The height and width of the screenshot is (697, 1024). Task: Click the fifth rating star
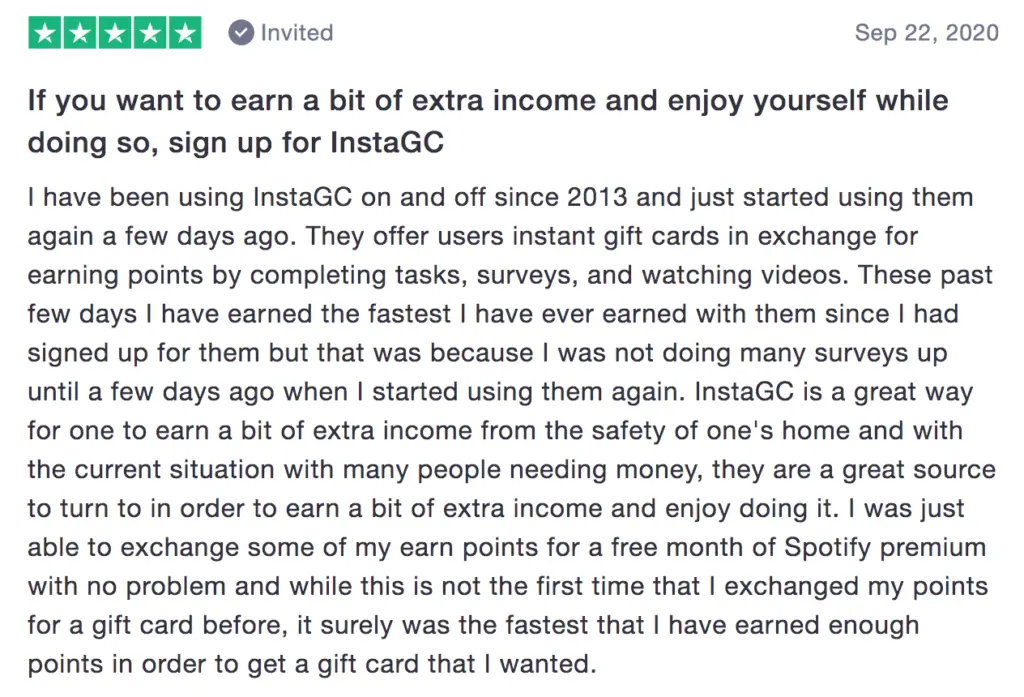(x=185, y=33)
